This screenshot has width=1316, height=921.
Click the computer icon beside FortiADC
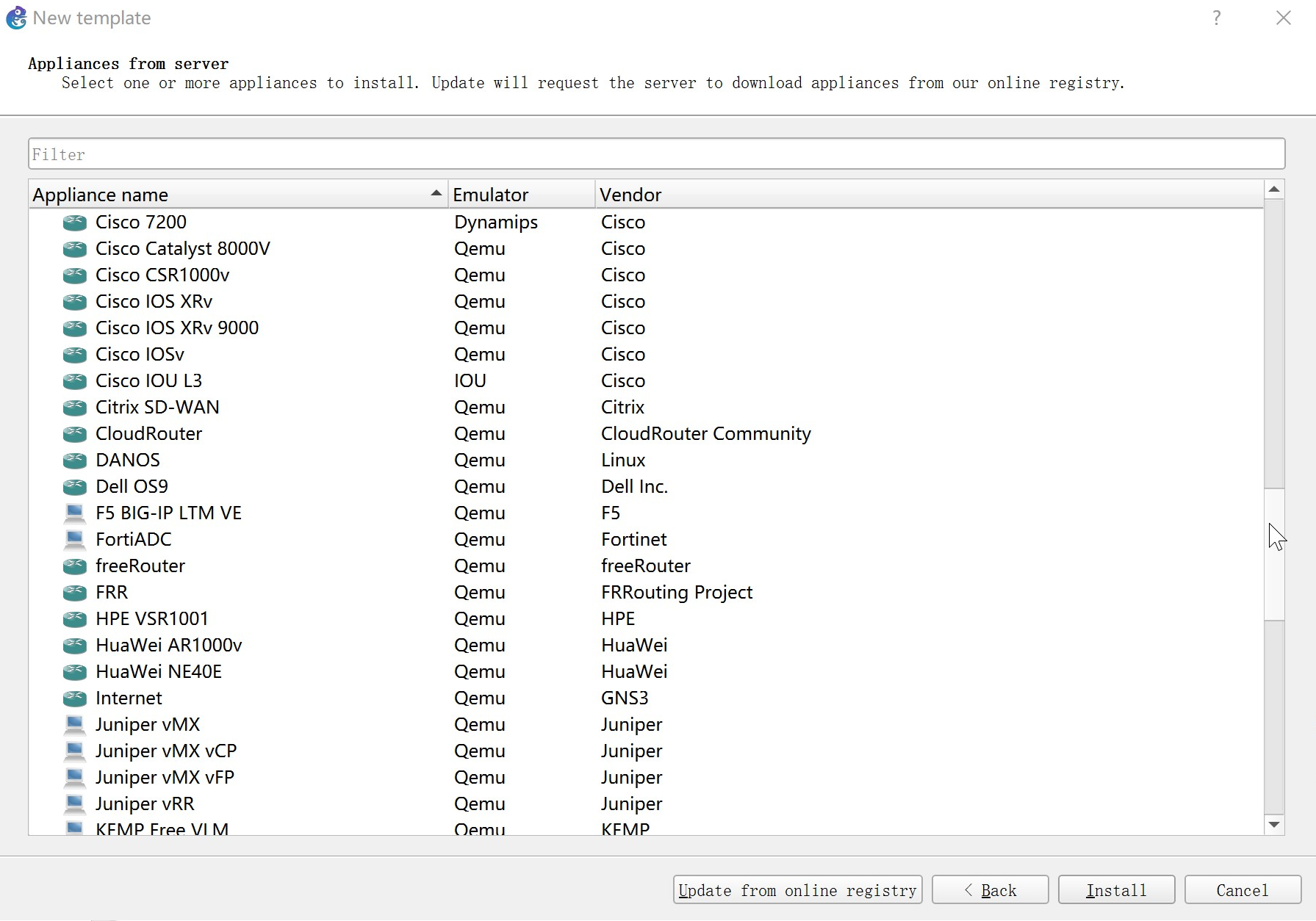pos(74,540)
